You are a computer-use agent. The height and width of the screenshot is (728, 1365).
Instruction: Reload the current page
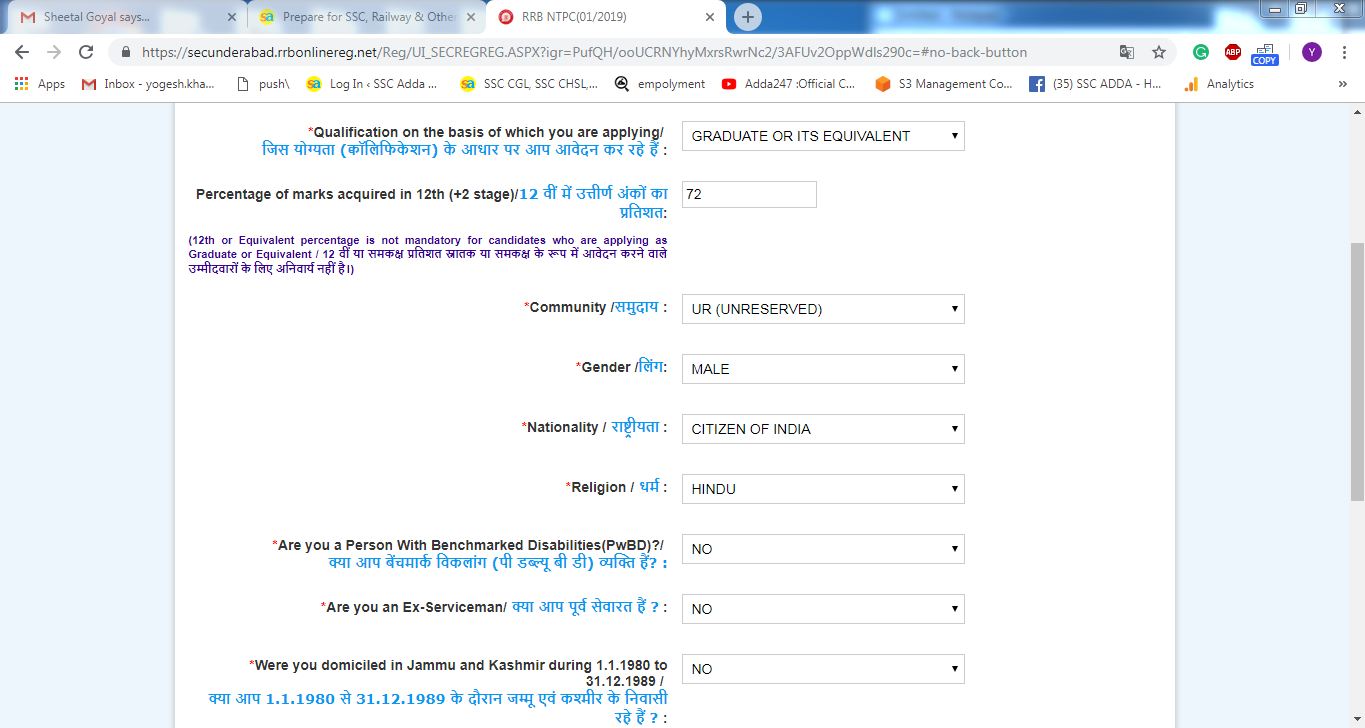tap(86, 52)
